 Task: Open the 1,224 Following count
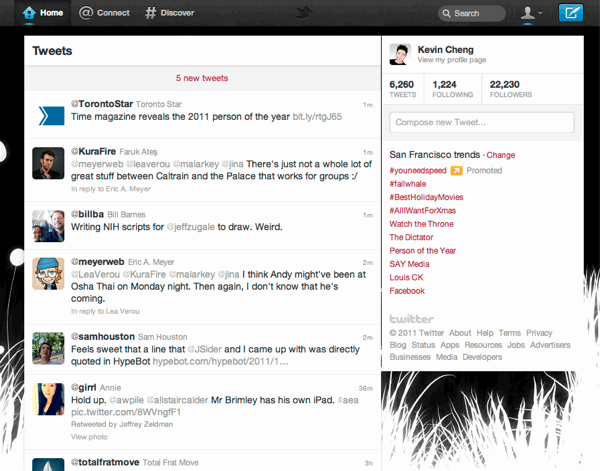453,89
